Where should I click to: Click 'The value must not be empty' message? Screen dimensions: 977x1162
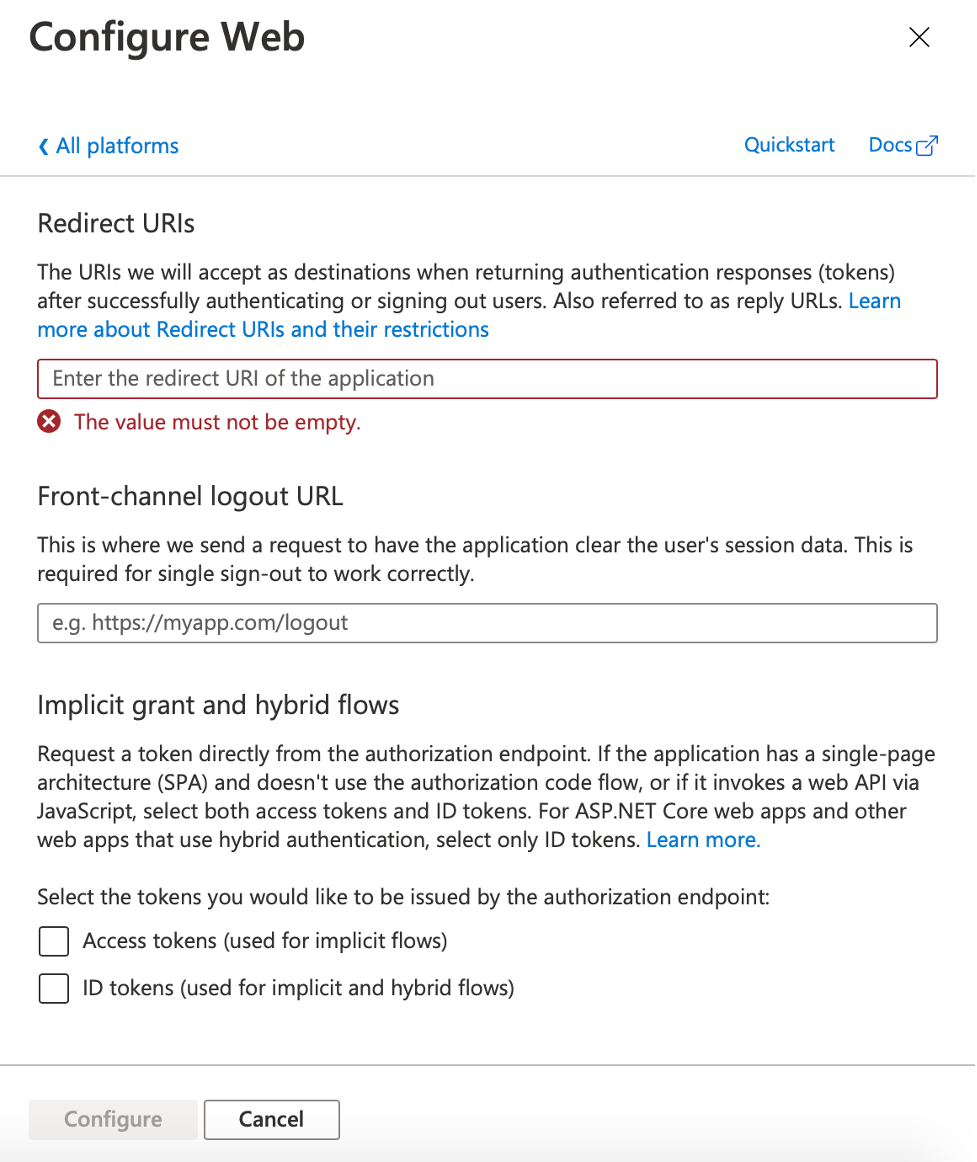coord(217,422)
